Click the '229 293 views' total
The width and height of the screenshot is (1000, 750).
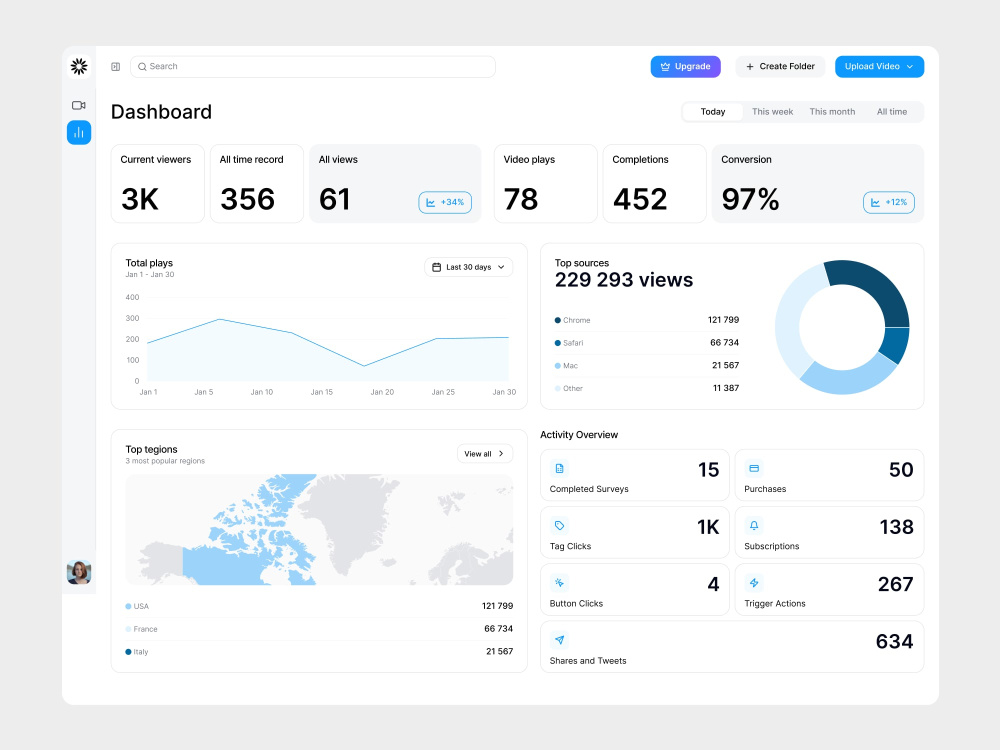[x=624, y=280]
